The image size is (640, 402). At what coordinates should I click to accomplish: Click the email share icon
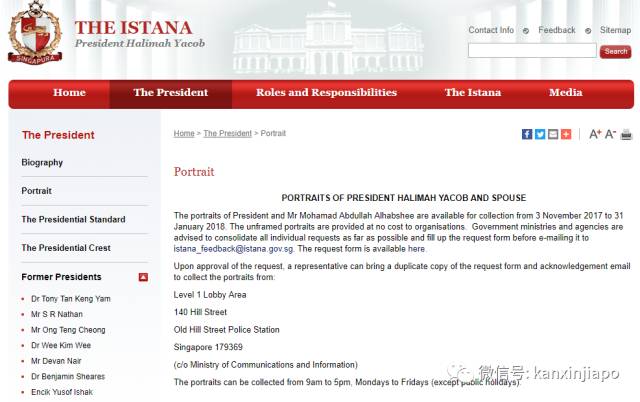coord(553,134)
